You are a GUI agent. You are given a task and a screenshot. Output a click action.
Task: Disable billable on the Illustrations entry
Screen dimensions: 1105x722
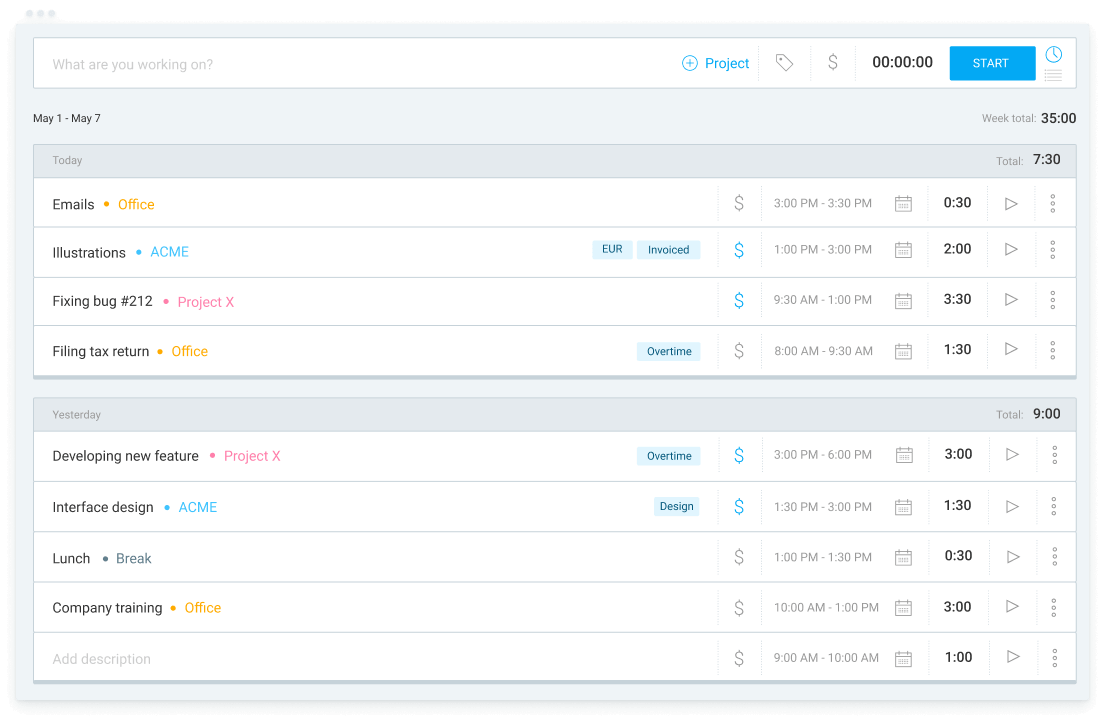click(x=739, y=249)
